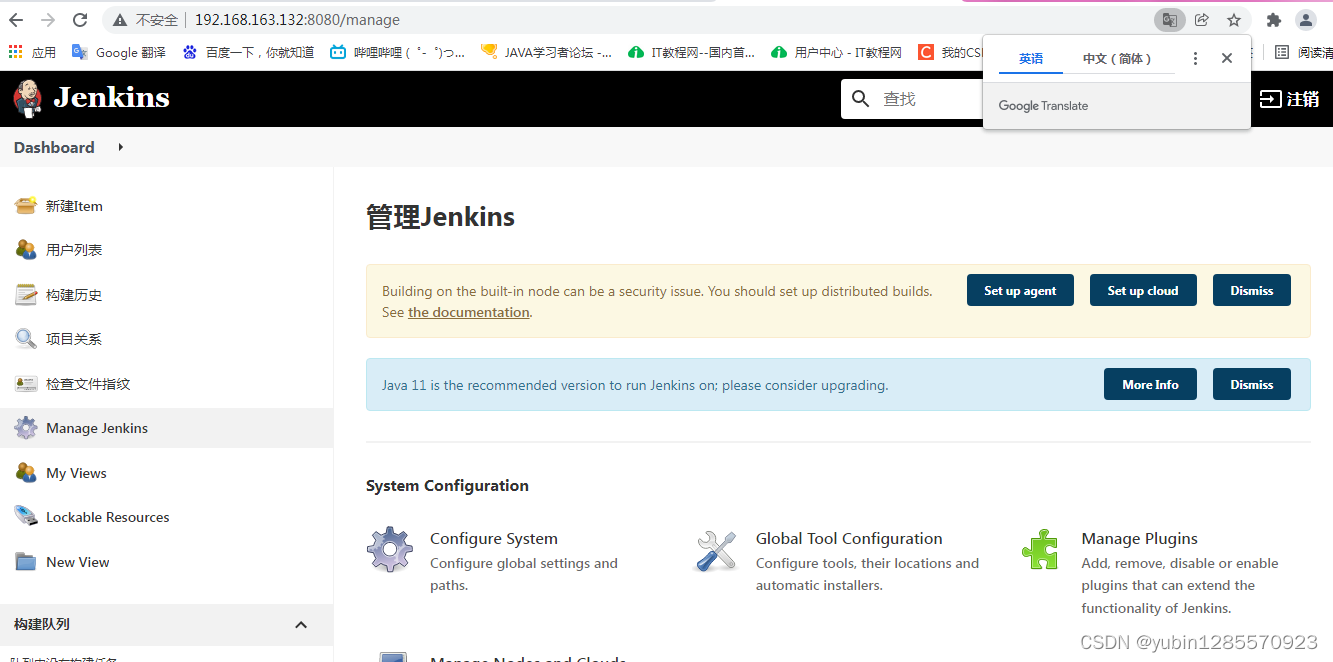Click the browser address bar URL
1333x662 pixels.
coord(297,20)
